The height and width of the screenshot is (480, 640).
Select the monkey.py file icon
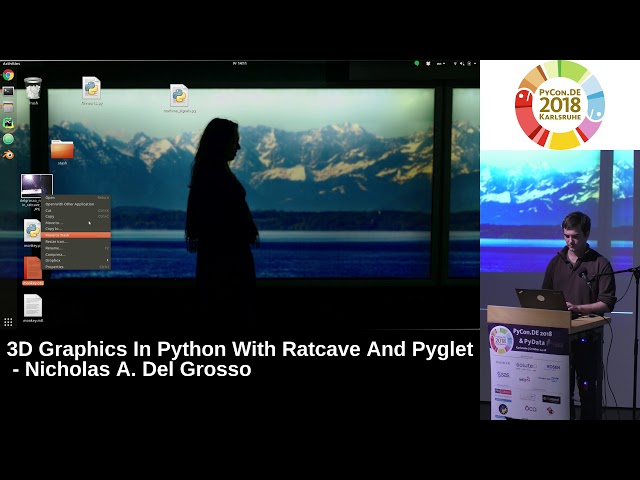point(32,230)
